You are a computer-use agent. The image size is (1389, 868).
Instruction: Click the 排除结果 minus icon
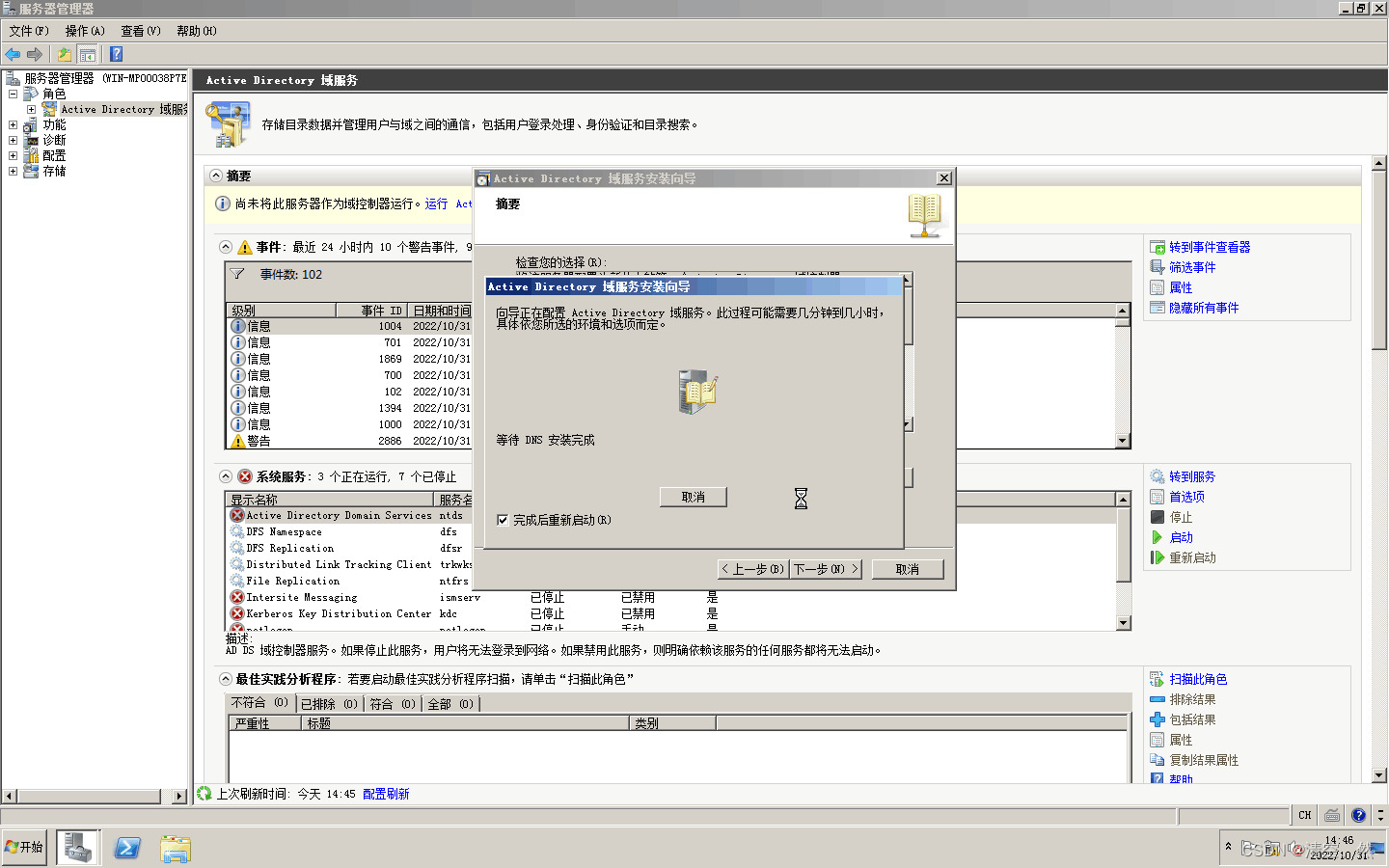(x=1157, y=699)
